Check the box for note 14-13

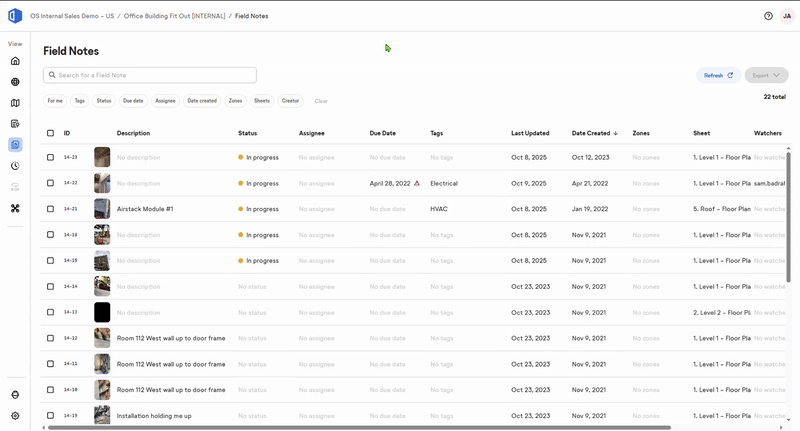[51, 312]
